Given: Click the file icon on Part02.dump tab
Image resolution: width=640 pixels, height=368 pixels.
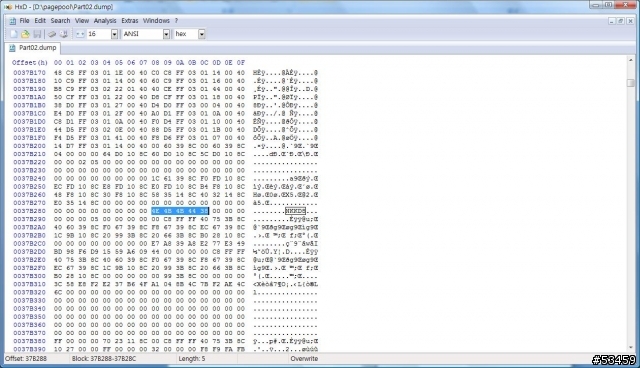Looking at the screenshot, I should (x=12, y=48).
